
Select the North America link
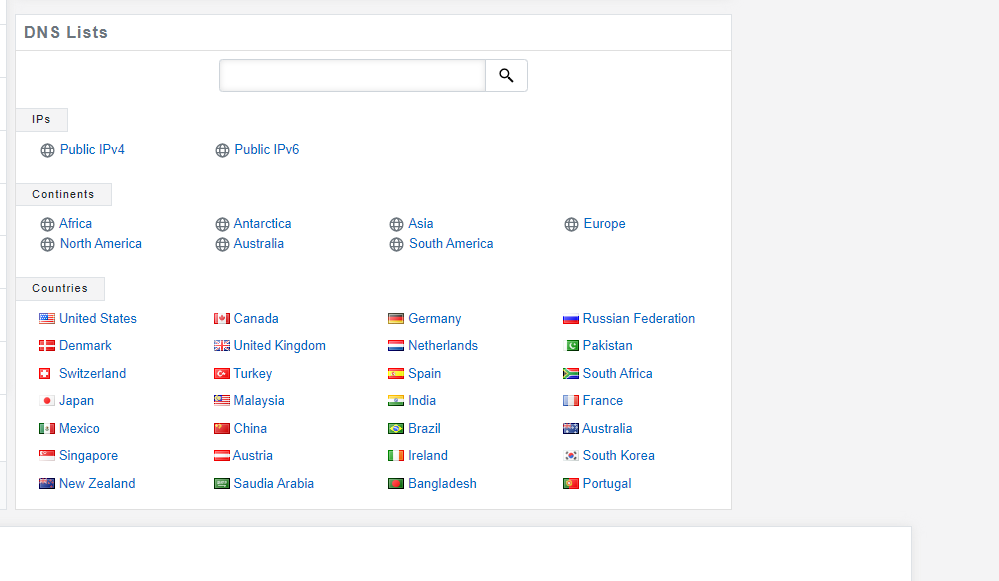101,244
